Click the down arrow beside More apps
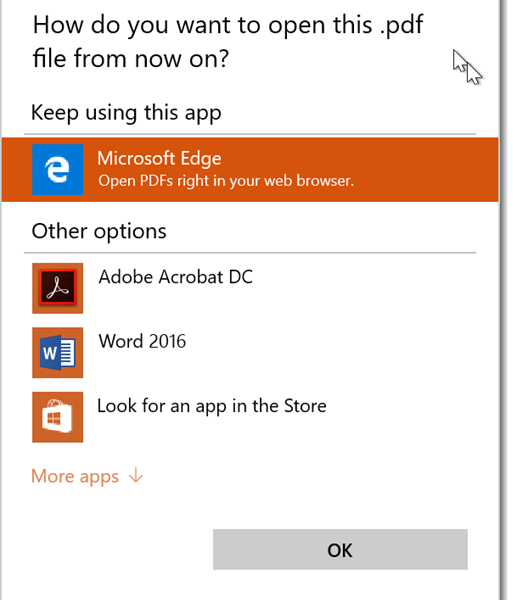 point(136,476)
